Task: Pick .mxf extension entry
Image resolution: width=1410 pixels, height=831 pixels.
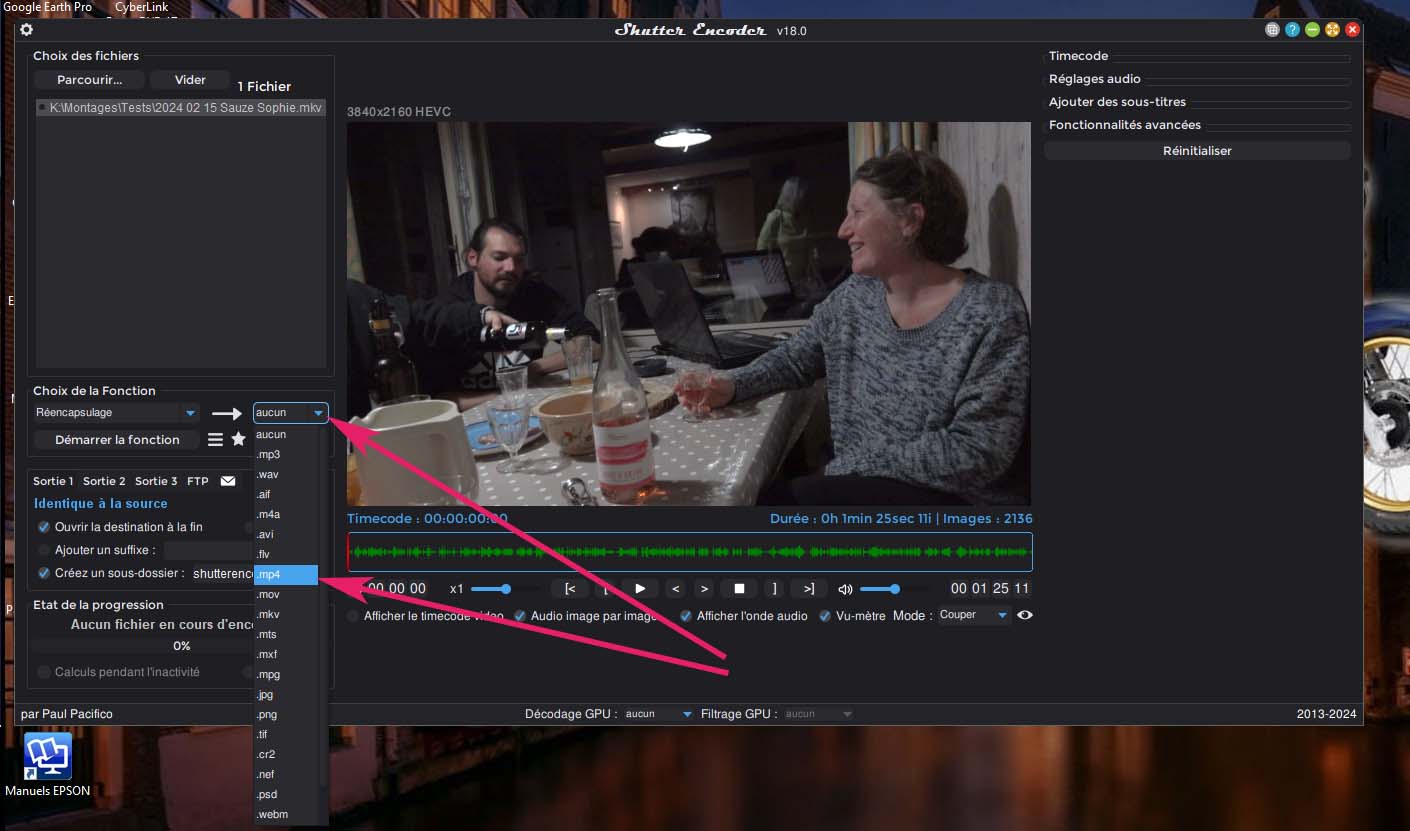Action: pyautogui.click(x=286, y=654)
